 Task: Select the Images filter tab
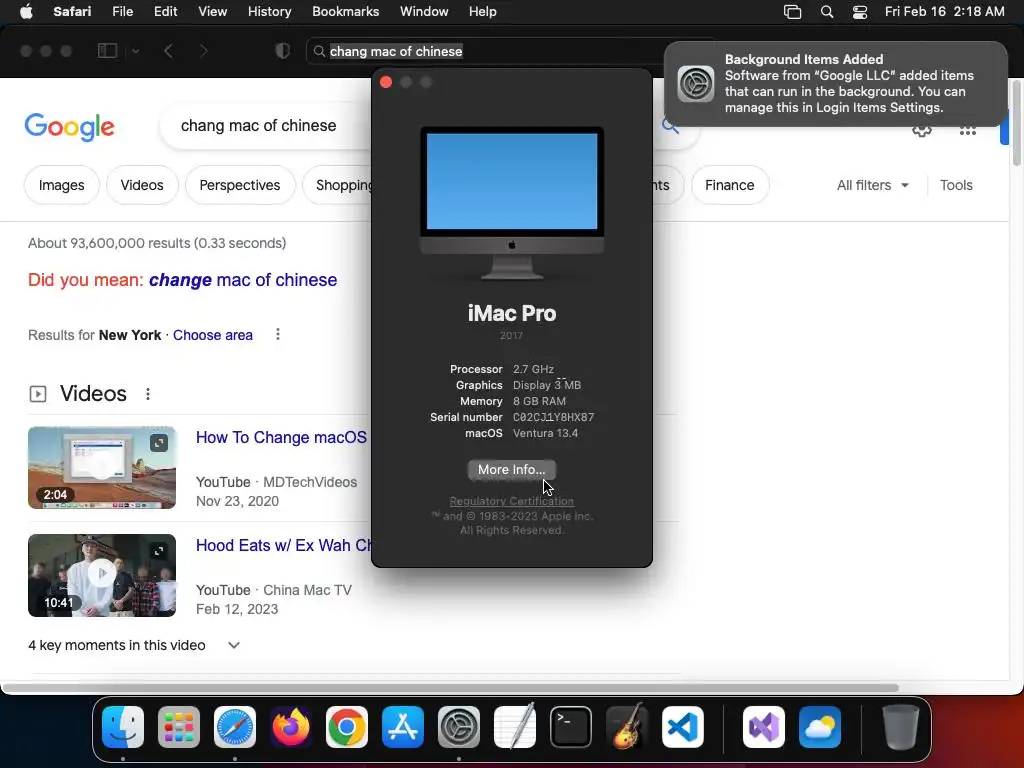[x=61, y=185]
